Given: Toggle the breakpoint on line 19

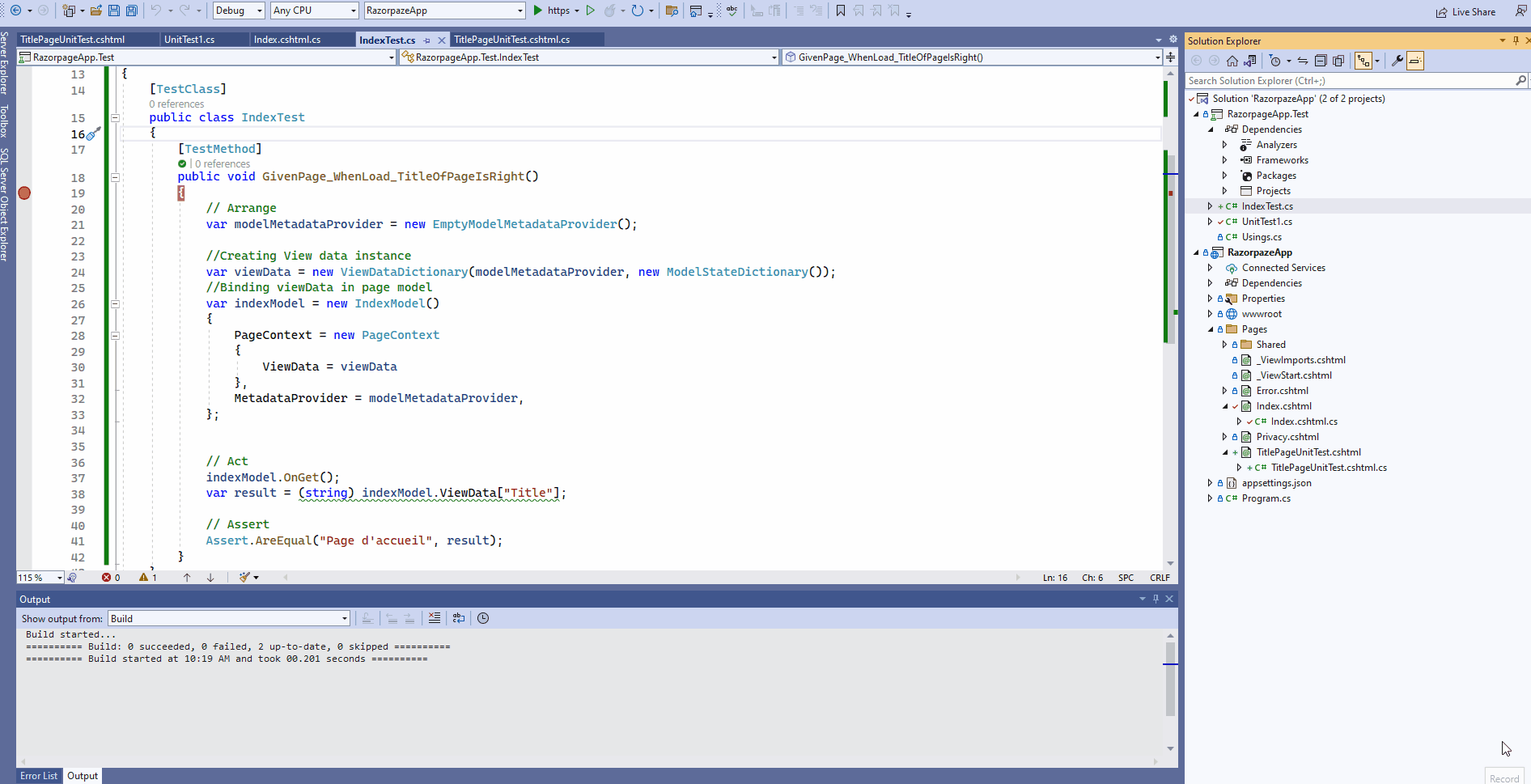Looking at the screenshot, I should 24,193.
